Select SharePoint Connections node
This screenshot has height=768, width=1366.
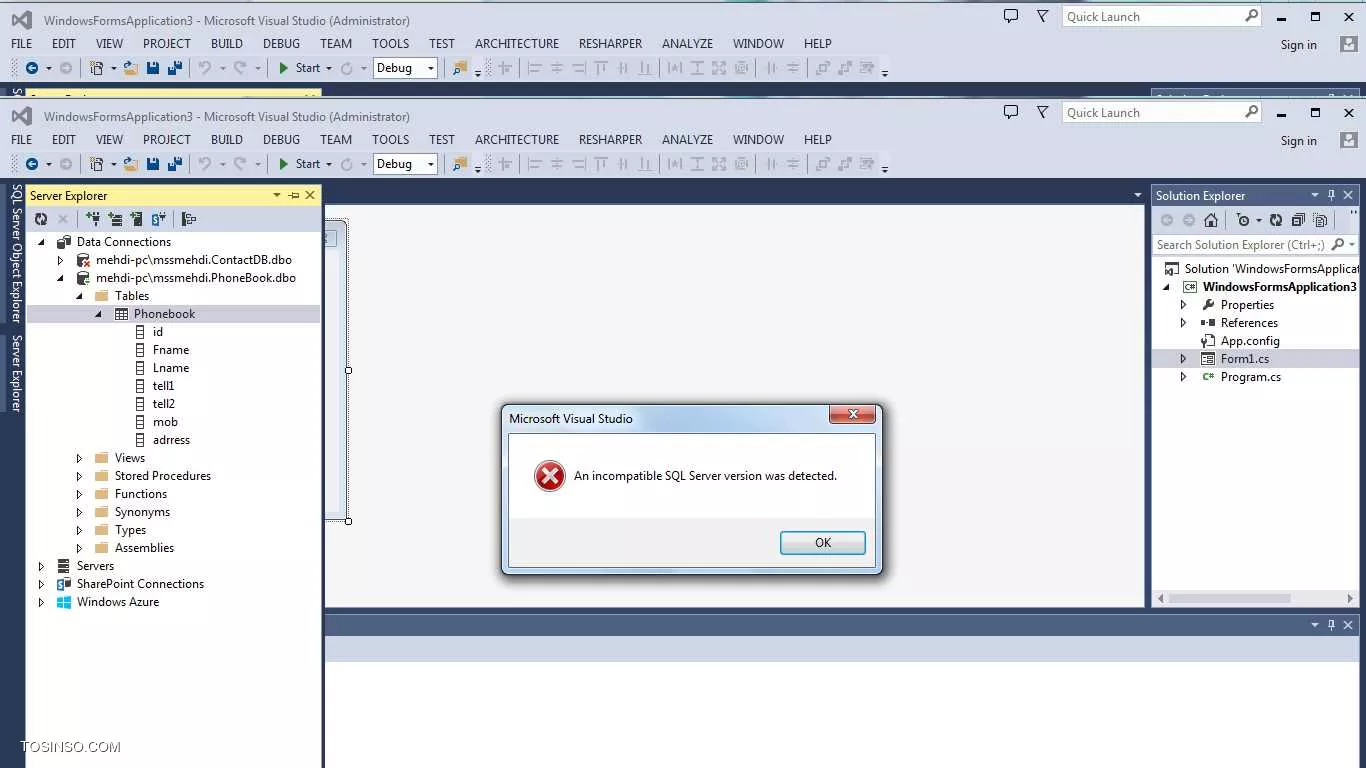point(140,584)
